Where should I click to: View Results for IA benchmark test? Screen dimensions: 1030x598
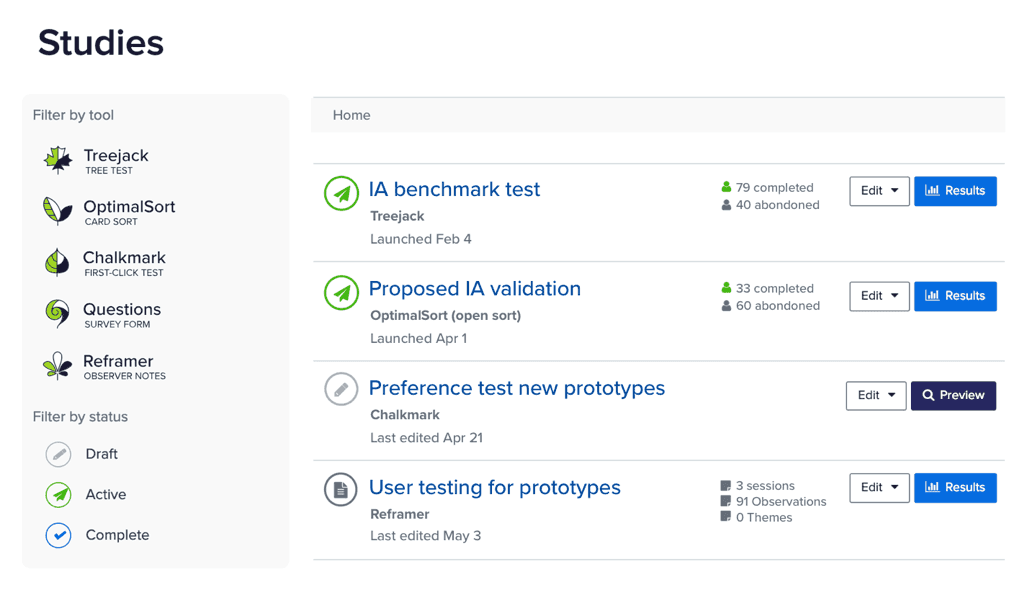click(956, 191)
